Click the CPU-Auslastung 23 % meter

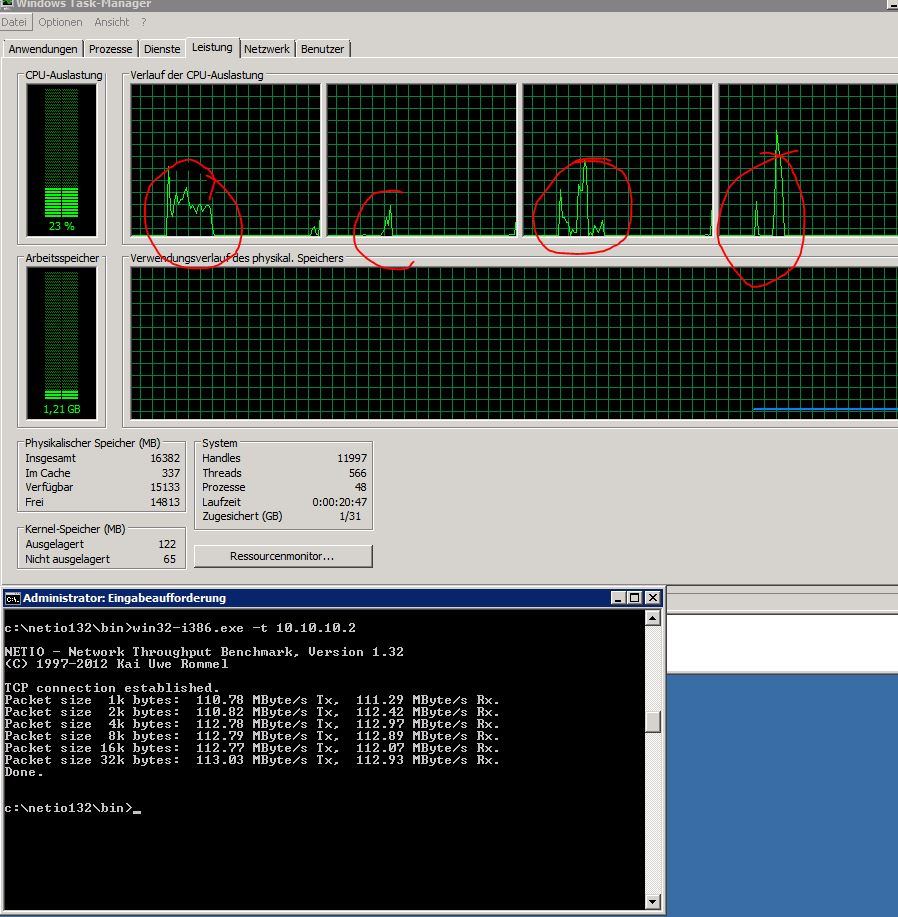pyautogui.click(x=61, y=158)
